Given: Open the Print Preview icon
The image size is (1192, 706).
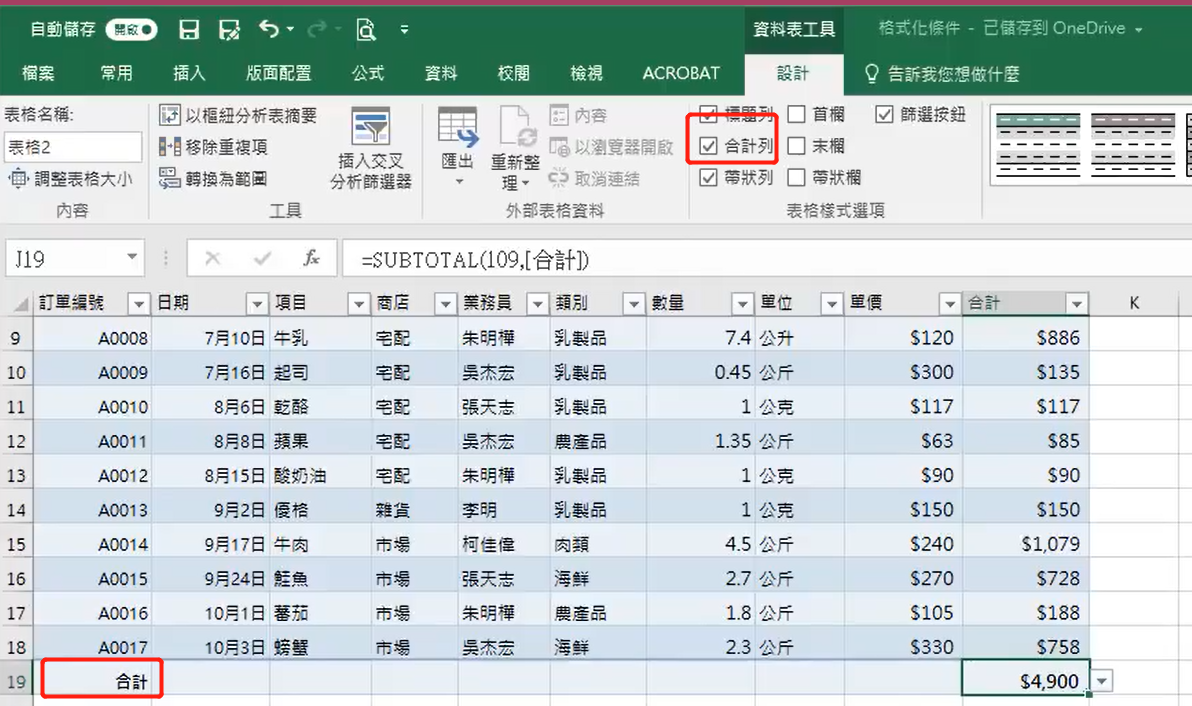Looking at the screenshot, I should (366, 30).
